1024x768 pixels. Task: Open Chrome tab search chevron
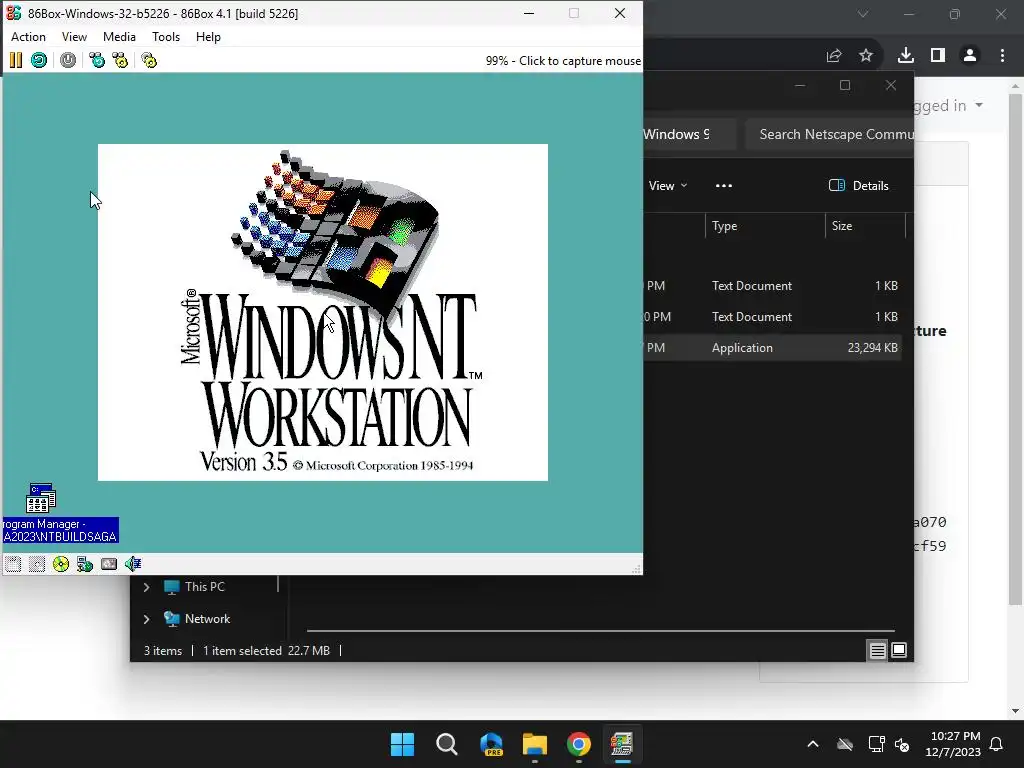coord(863,14)
